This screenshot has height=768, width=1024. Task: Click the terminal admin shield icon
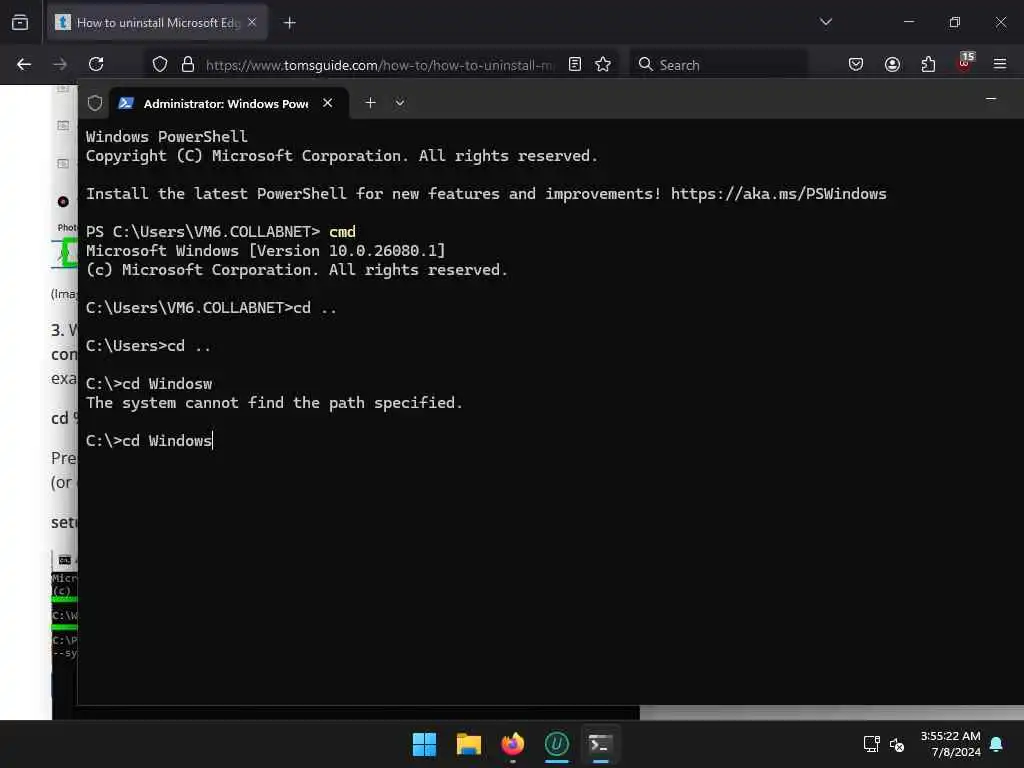click(95, 103)
